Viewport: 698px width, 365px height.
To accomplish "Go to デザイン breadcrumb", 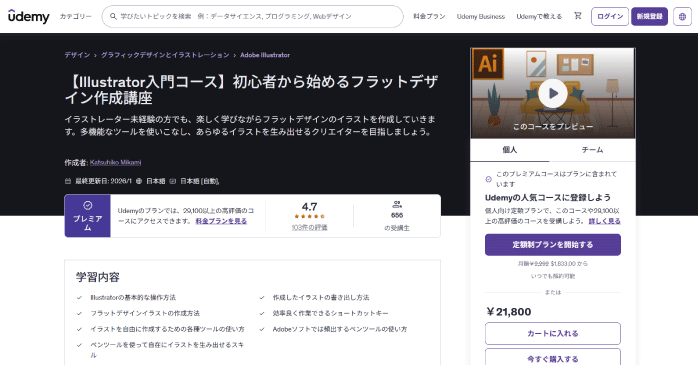I will coord(77,55).
